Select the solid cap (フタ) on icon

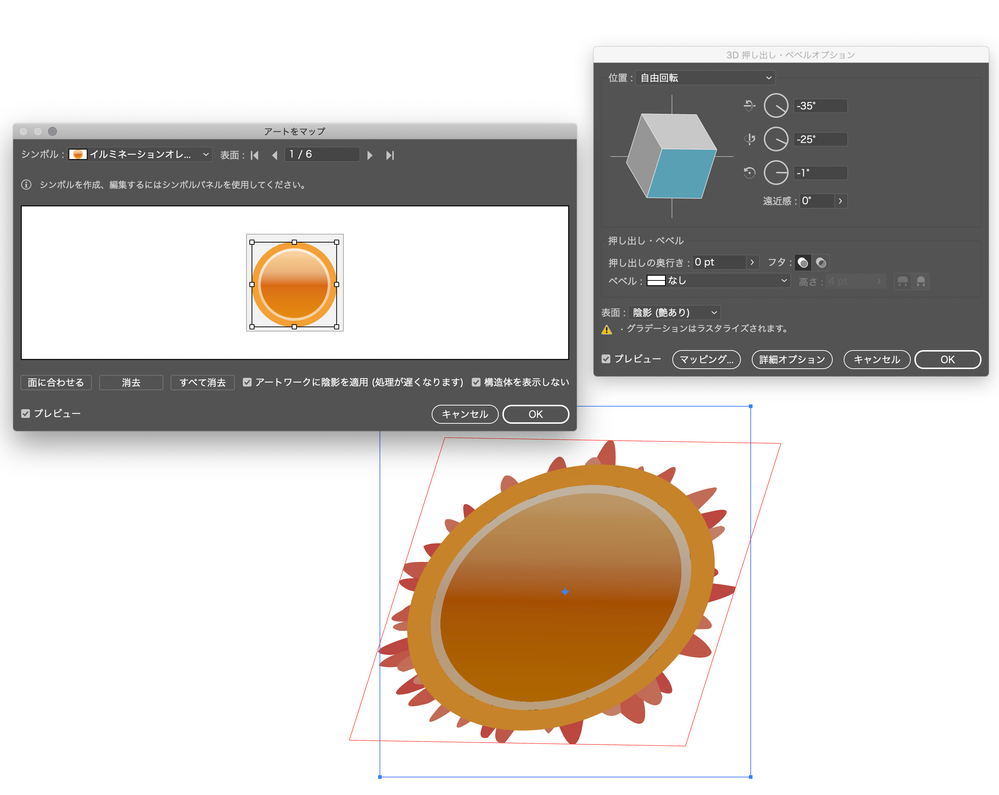click(803, 262)
